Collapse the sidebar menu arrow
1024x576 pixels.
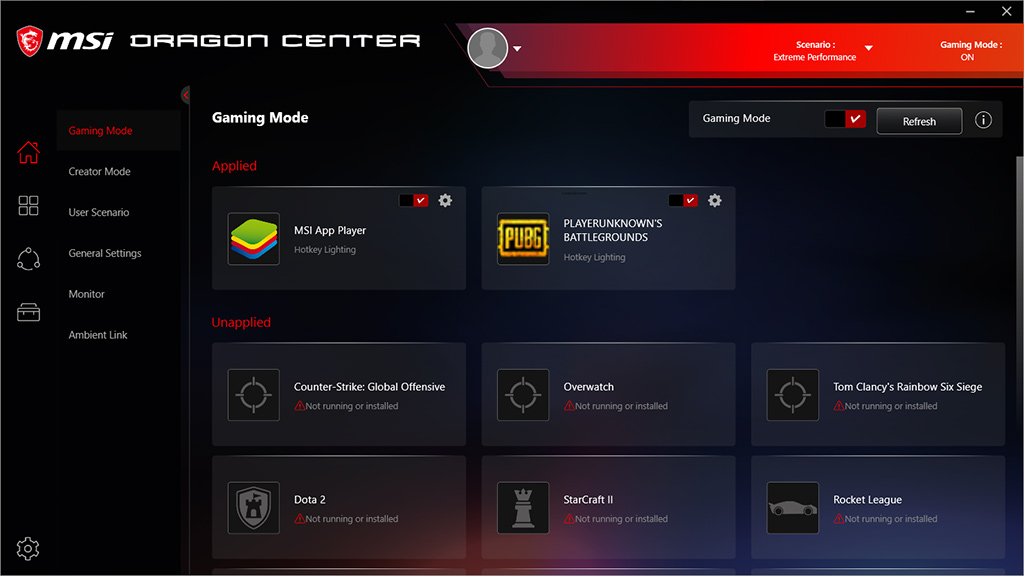pos(185,95)
